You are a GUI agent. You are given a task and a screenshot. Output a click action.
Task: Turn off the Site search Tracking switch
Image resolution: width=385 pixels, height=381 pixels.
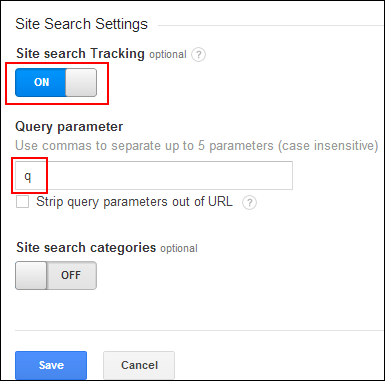coord(56,83)
